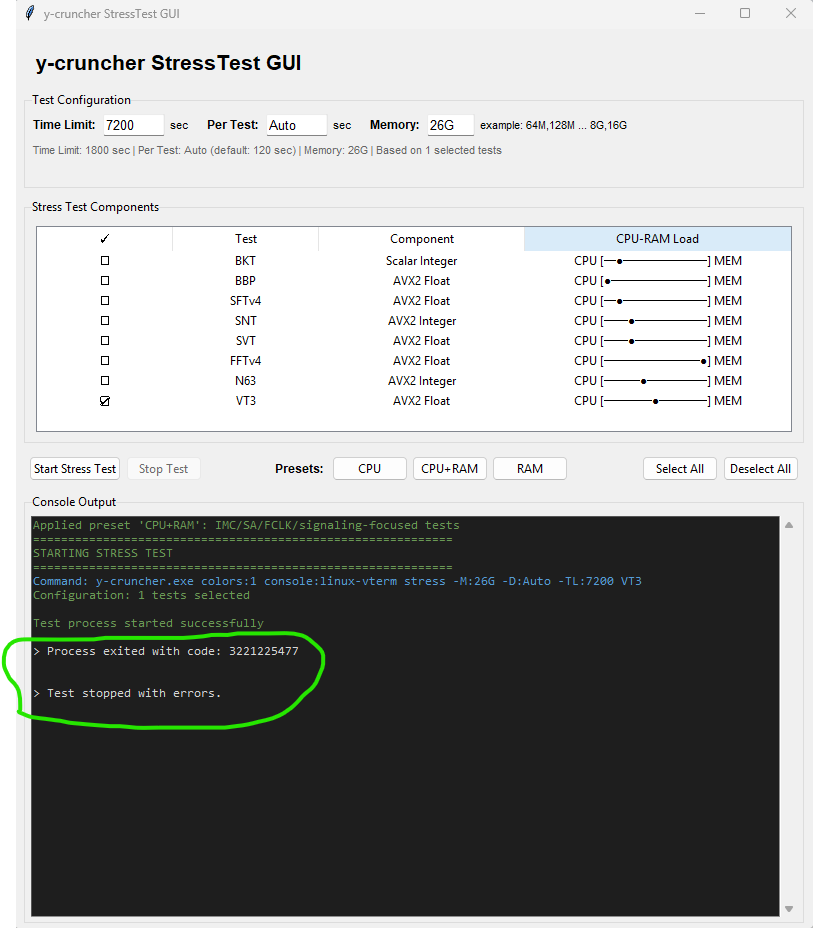Click the 'BKT' test name

pos(246,261)
